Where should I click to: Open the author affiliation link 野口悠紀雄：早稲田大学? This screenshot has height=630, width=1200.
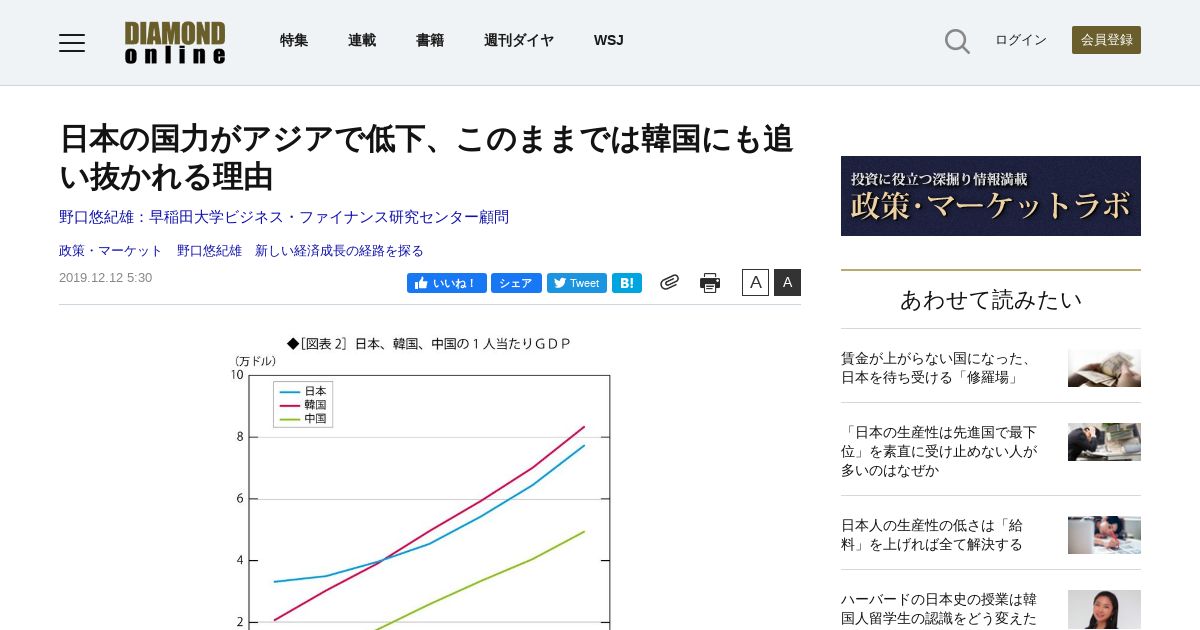pyautogui.click(x=284, y=217)
